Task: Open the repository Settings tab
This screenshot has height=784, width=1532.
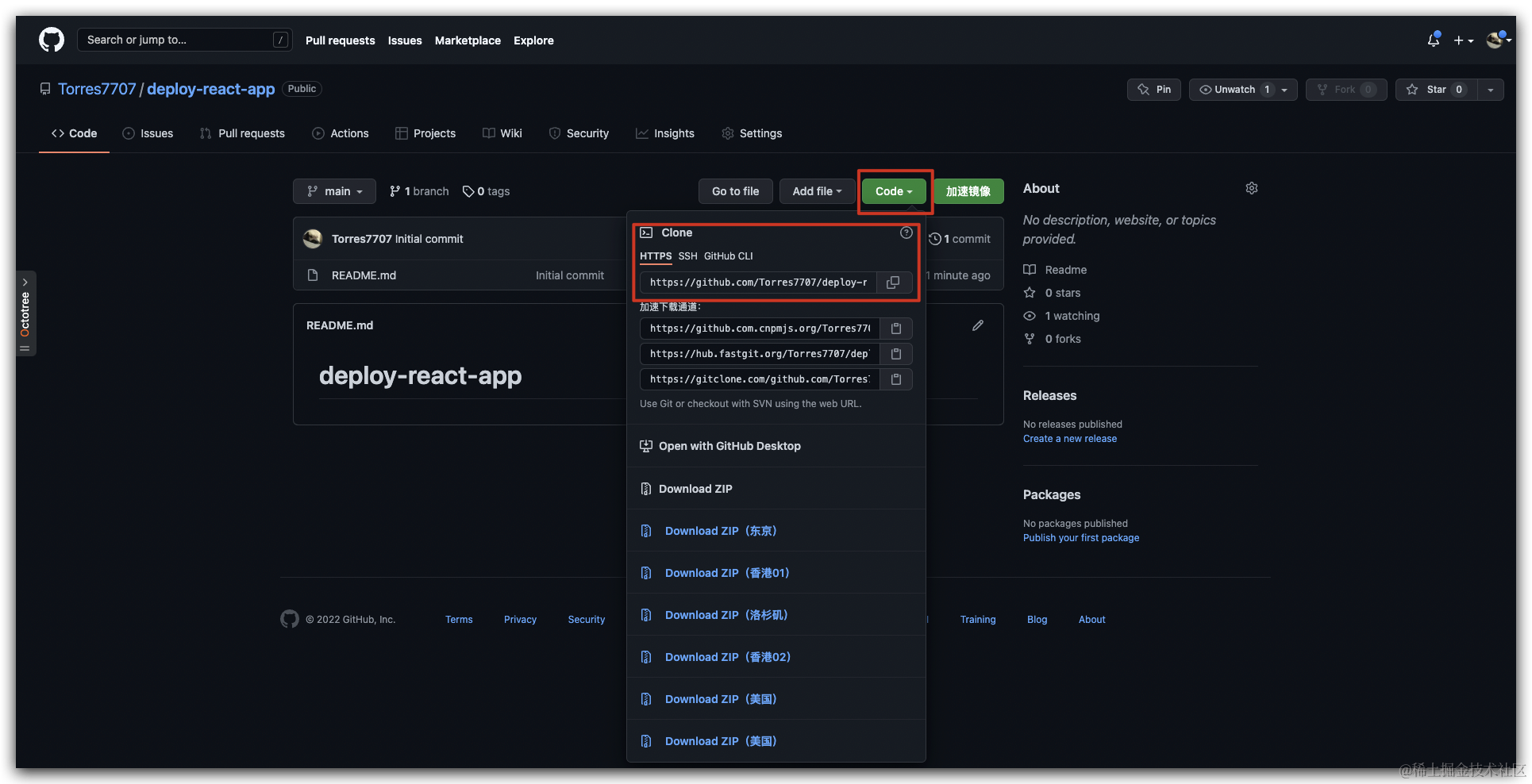Action: click(x=752, y=133)
